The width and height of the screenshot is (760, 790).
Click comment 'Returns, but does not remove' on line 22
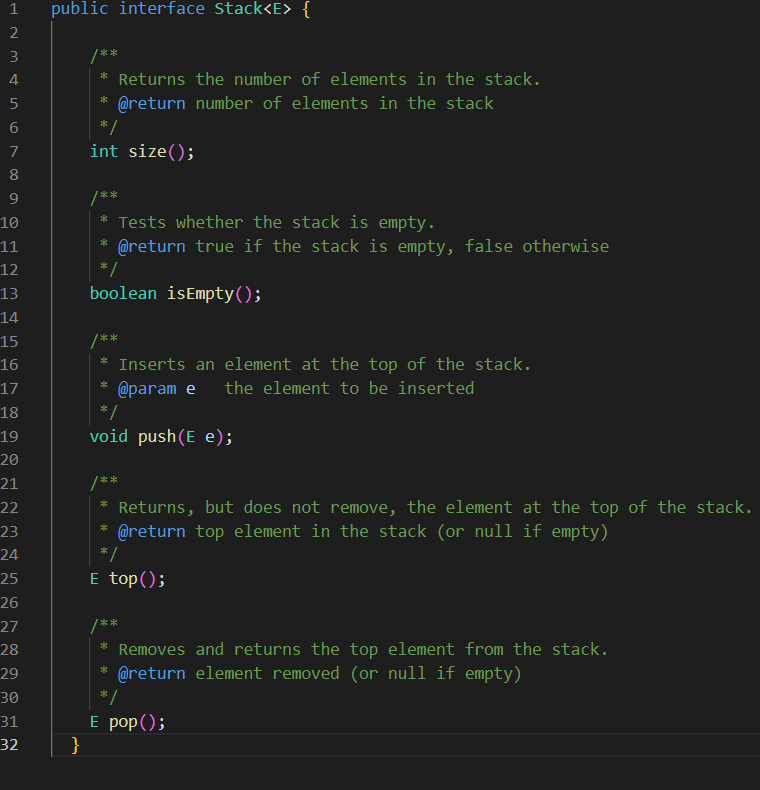click(257, 507)
